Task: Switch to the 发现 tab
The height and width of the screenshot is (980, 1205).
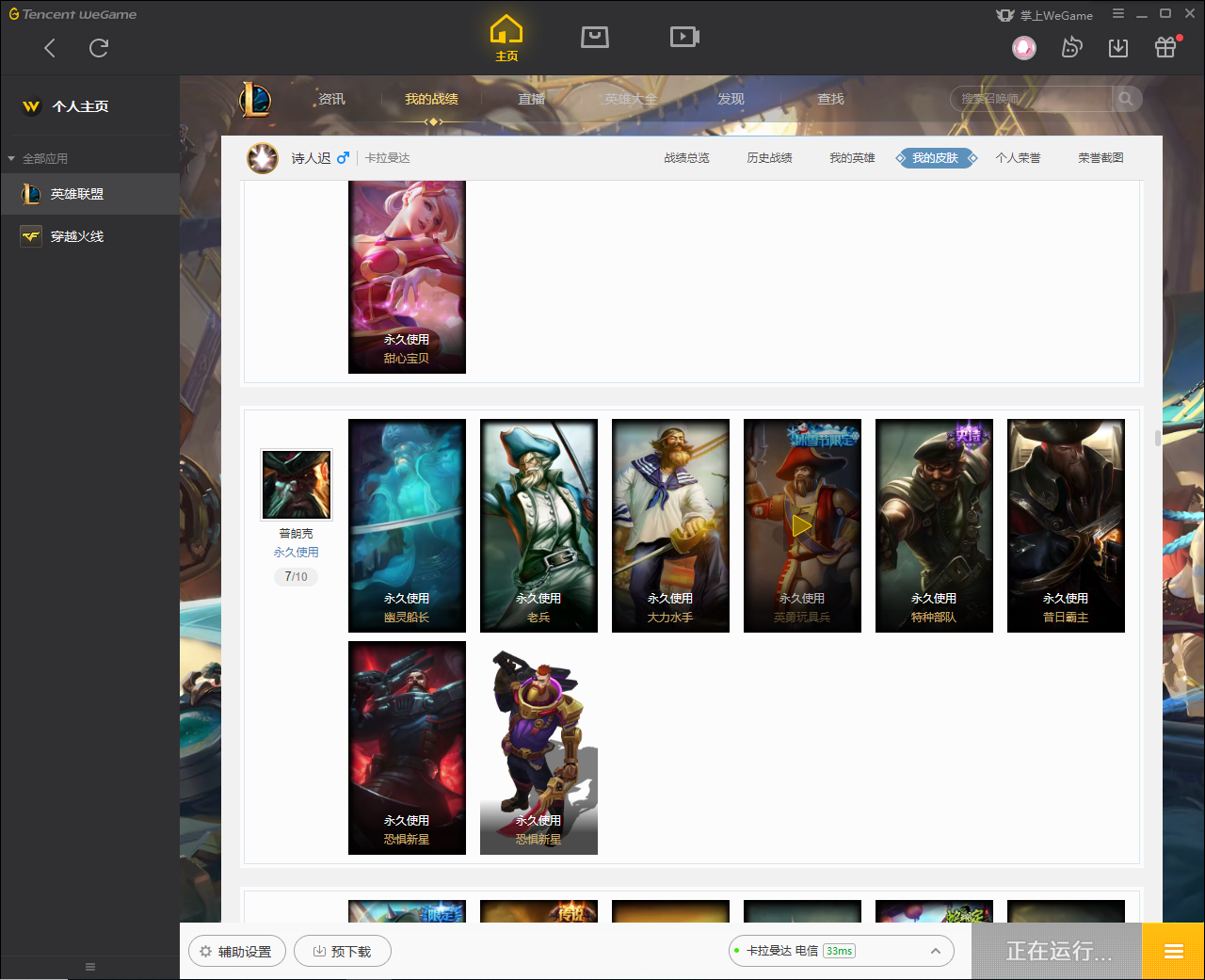Action: 731,99
